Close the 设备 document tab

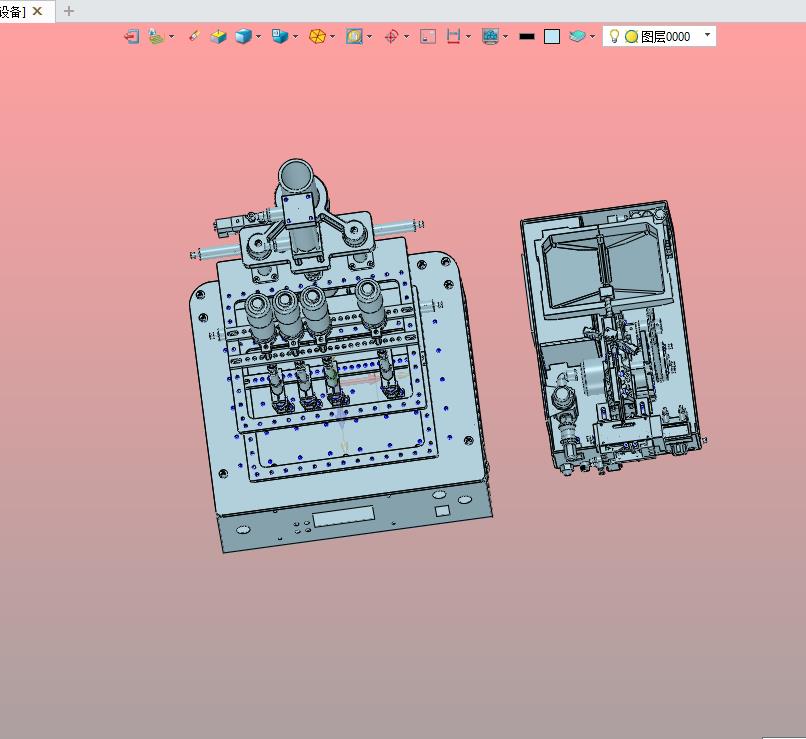(x=37, y=11)
